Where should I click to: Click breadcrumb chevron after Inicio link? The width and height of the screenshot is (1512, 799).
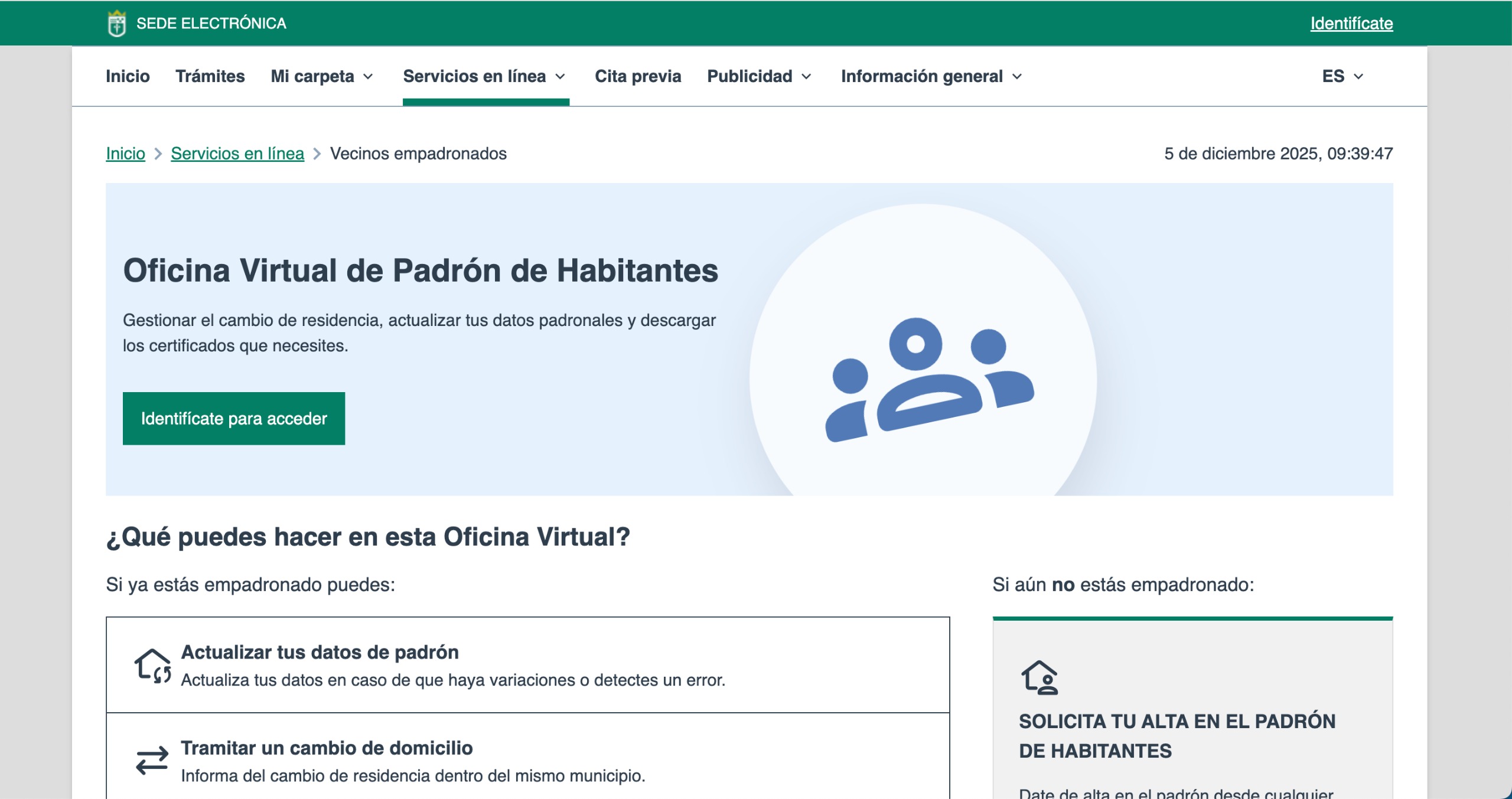tap(158, 154)
